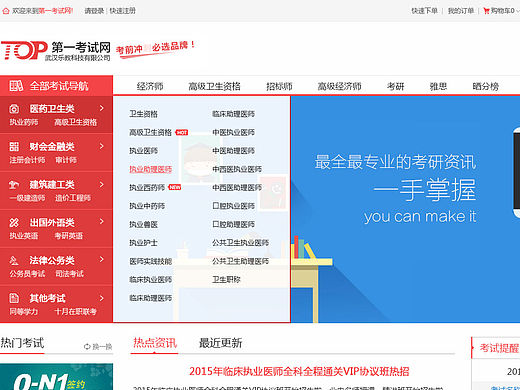The height and width of the screenshot is (390, 520).
Task: Click the 法律公务类 category icon
Action: [x=14, y=260]
